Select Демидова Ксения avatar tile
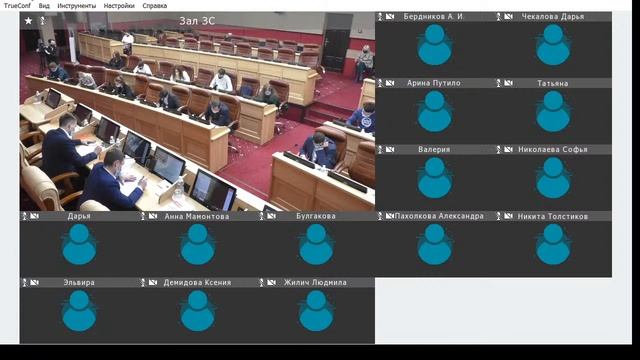 198,311
